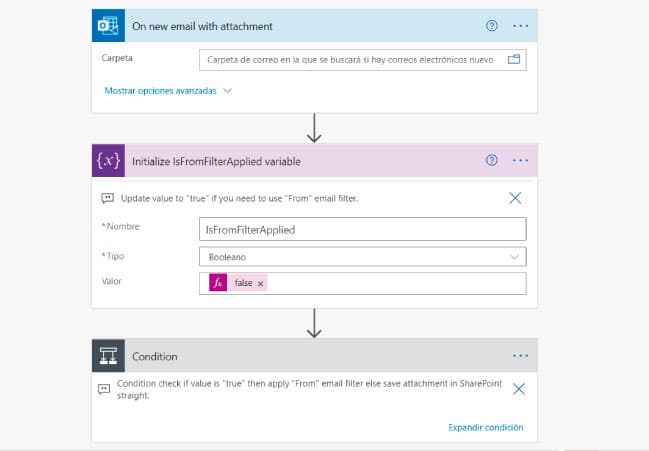This screenshot has height=451, width=649.
Task: Open help for Initialize variable action
Action: (491, 160)
